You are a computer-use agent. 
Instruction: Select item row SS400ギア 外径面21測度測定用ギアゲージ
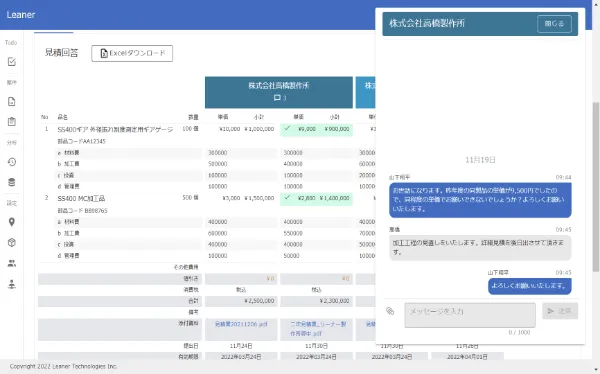click(115, 129)
